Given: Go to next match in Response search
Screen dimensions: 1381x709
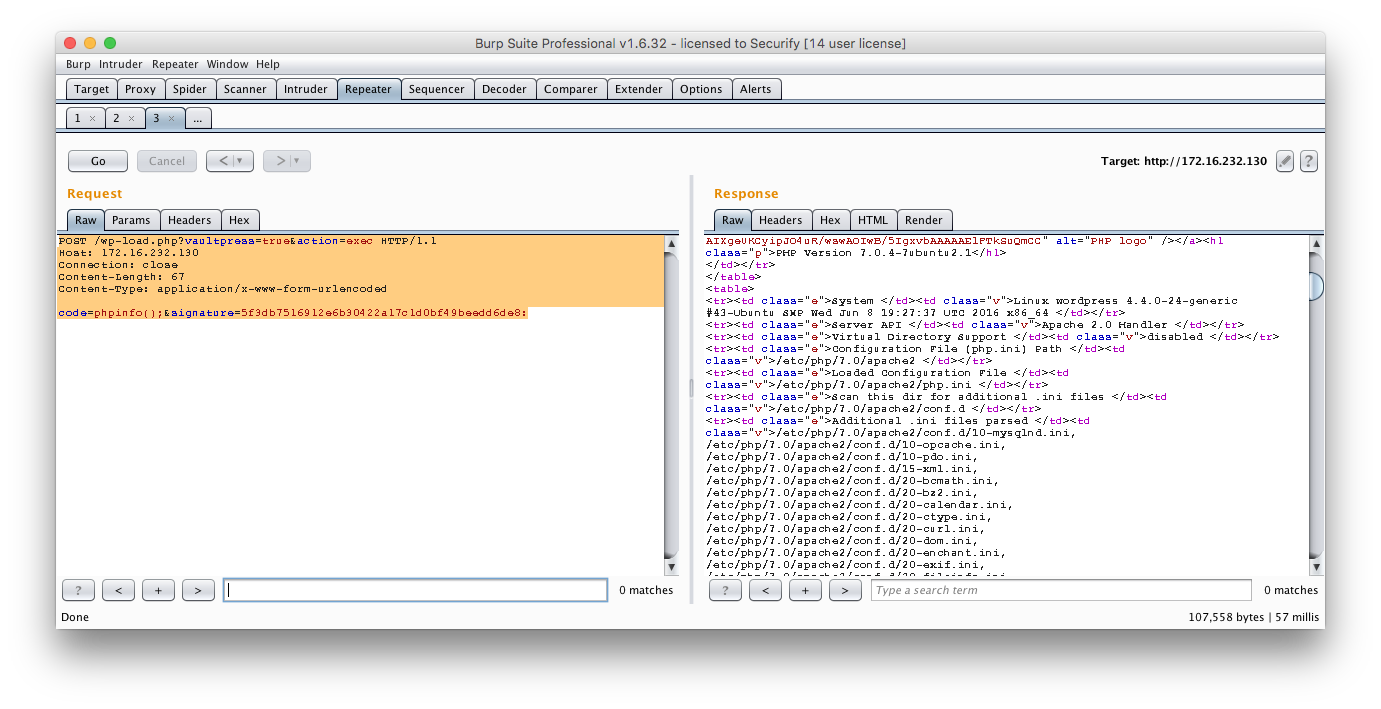Looking at the screenshot, I should pyautogui.click(x=845, y=590).
